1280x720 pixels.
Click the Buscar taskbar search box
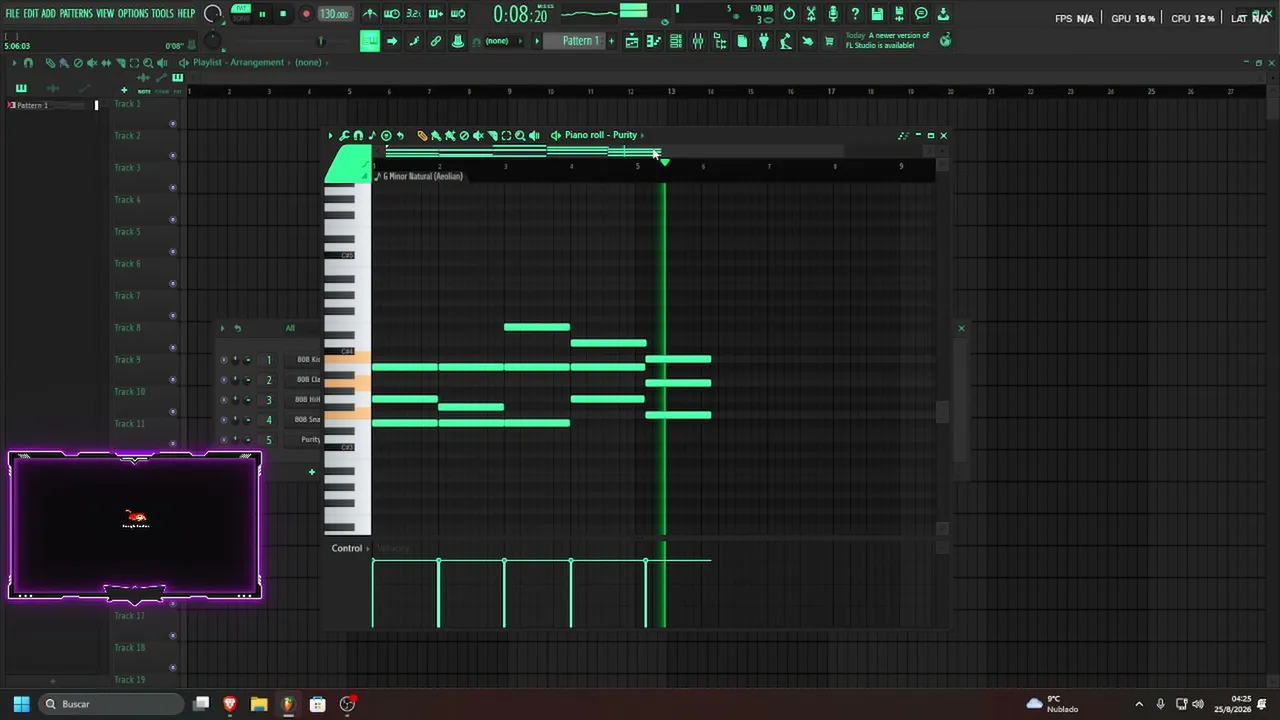(113, 704)
